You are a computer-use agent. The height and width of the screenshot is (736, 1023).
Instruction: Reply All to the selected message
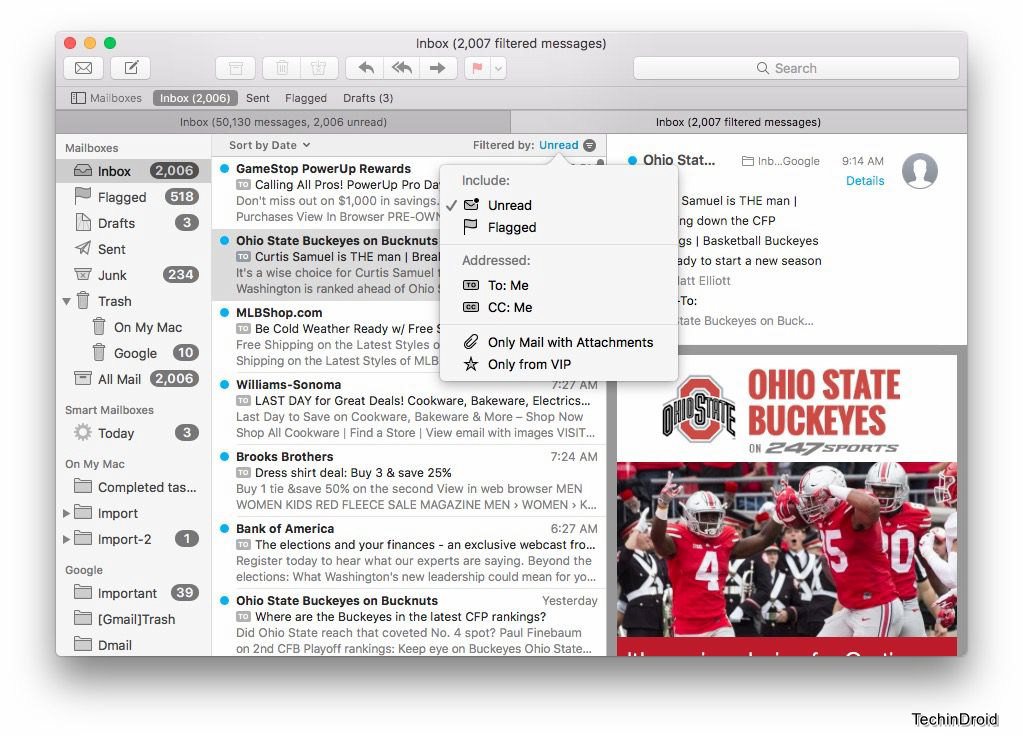point(402,68)
